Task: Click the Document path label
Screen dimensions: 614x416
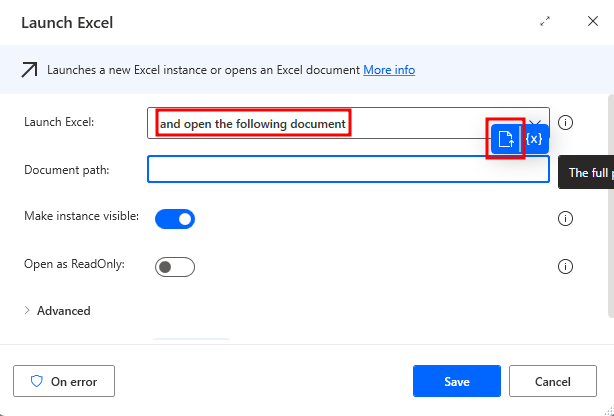Action: 67,170
